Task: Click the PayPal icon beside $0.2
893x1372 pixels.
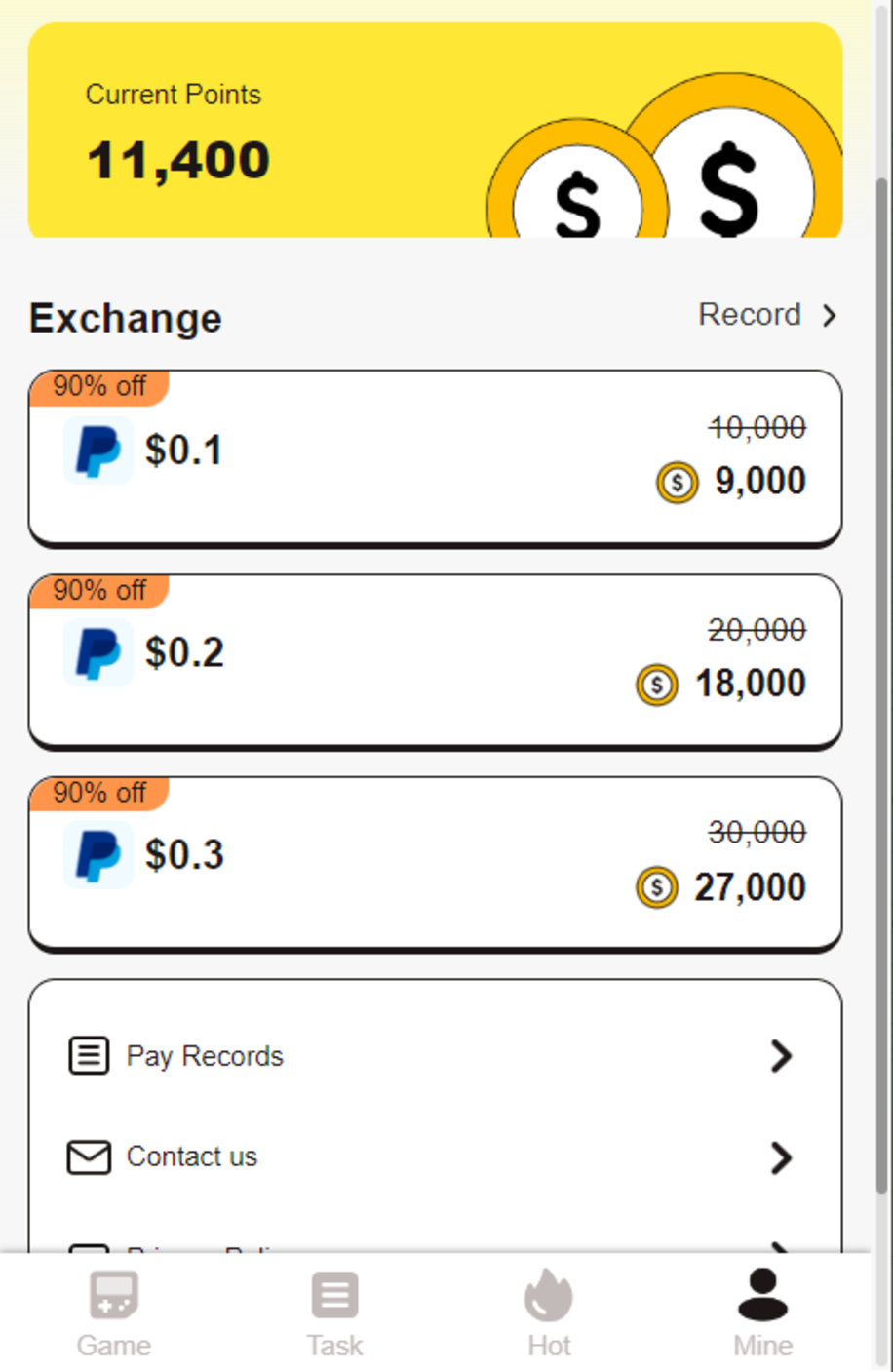Action: click(98, 652)
